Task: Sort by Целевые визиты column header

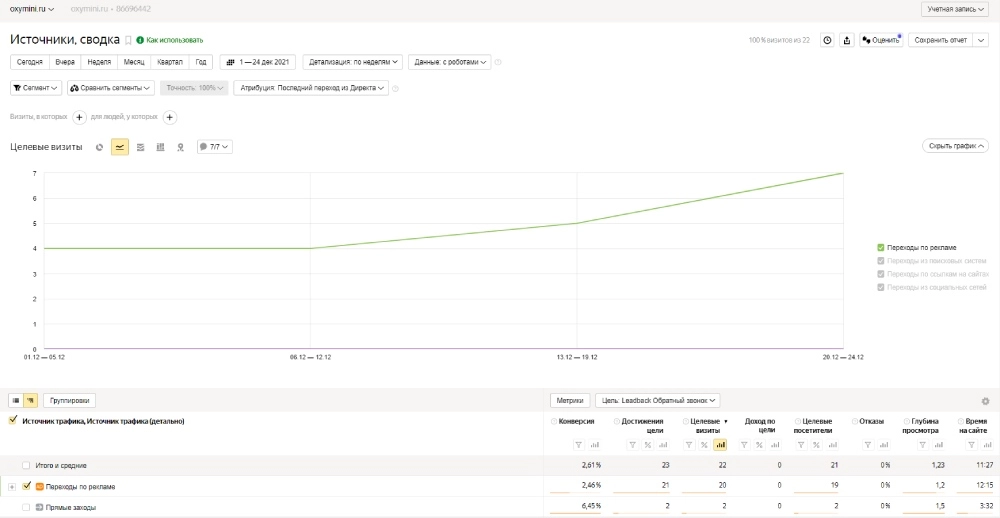Action: point(705,426)
